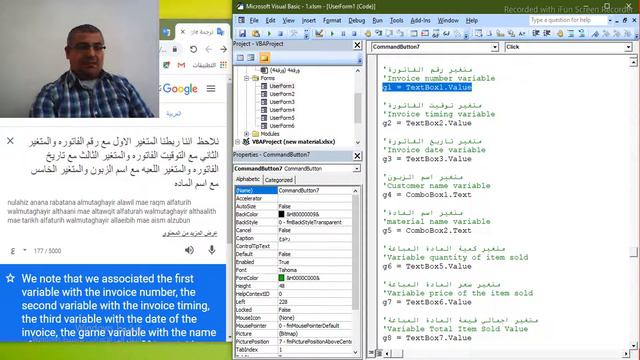Open the Add-Ins menu

[x=420, y=20]
